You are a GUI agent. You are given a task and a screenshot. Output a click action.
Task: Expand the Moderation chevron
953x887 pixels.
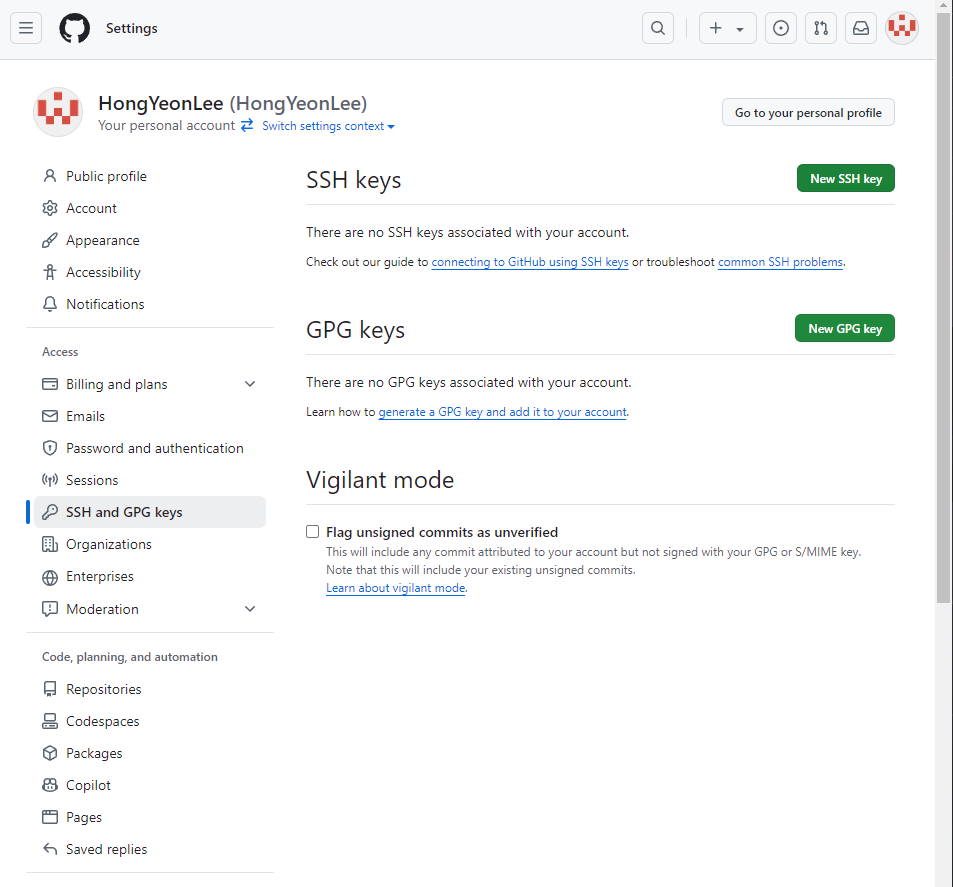(x=250, y=609)
